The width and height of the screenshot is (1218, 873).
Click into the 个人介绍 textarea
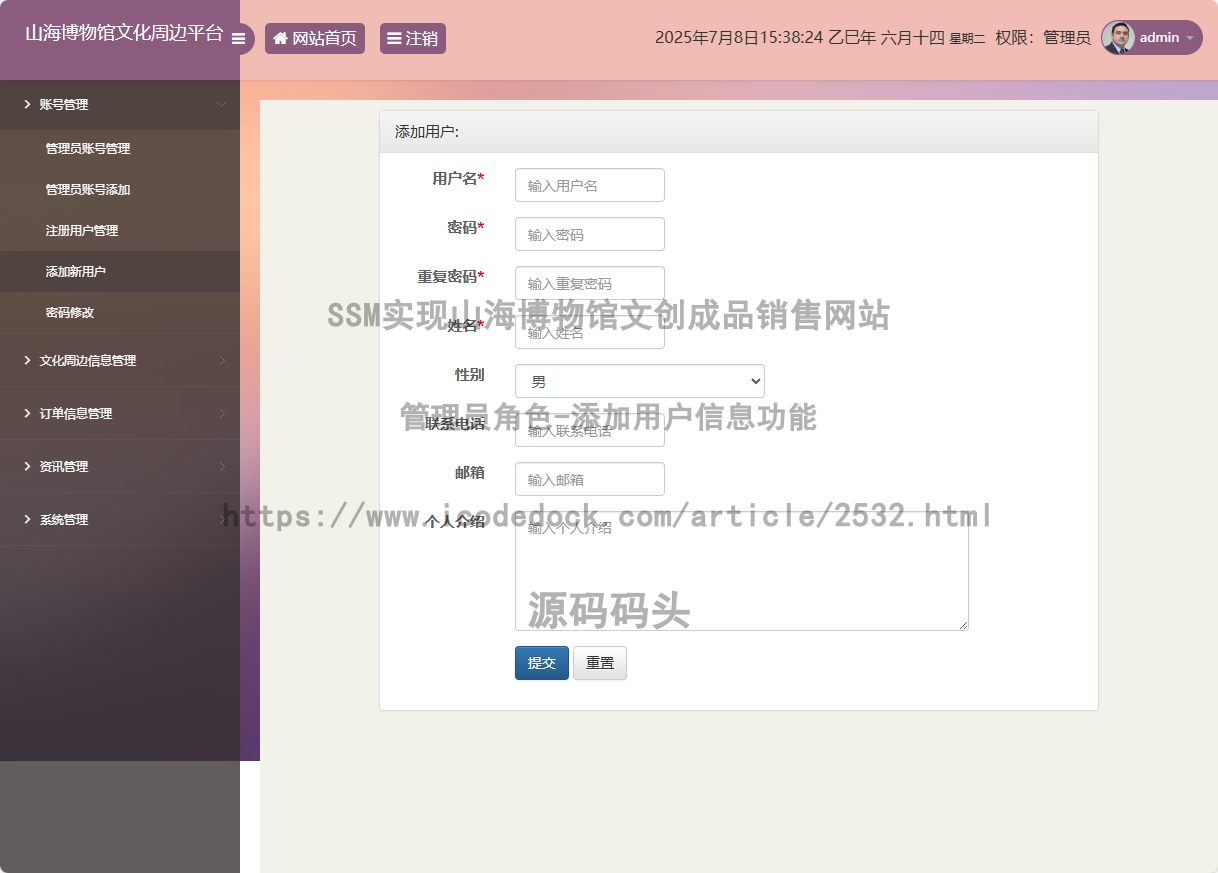click(742, 571)
